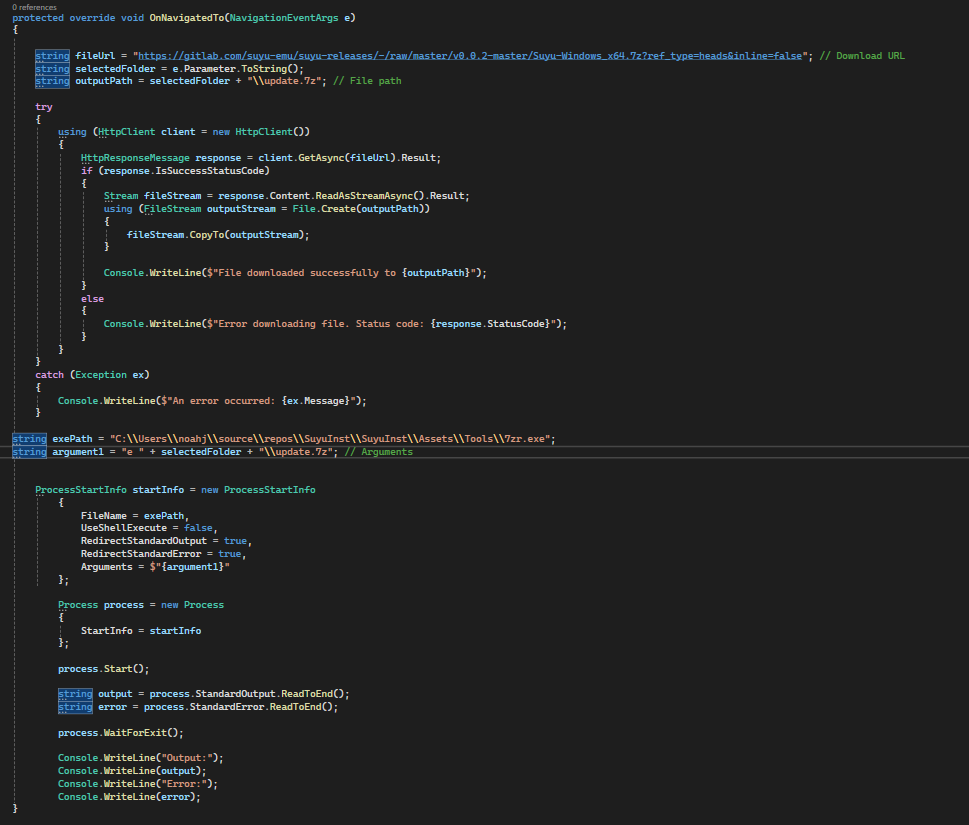
Task: Click client.GetAsync(fileUrl) call
Action: click(x=327, y=158)
